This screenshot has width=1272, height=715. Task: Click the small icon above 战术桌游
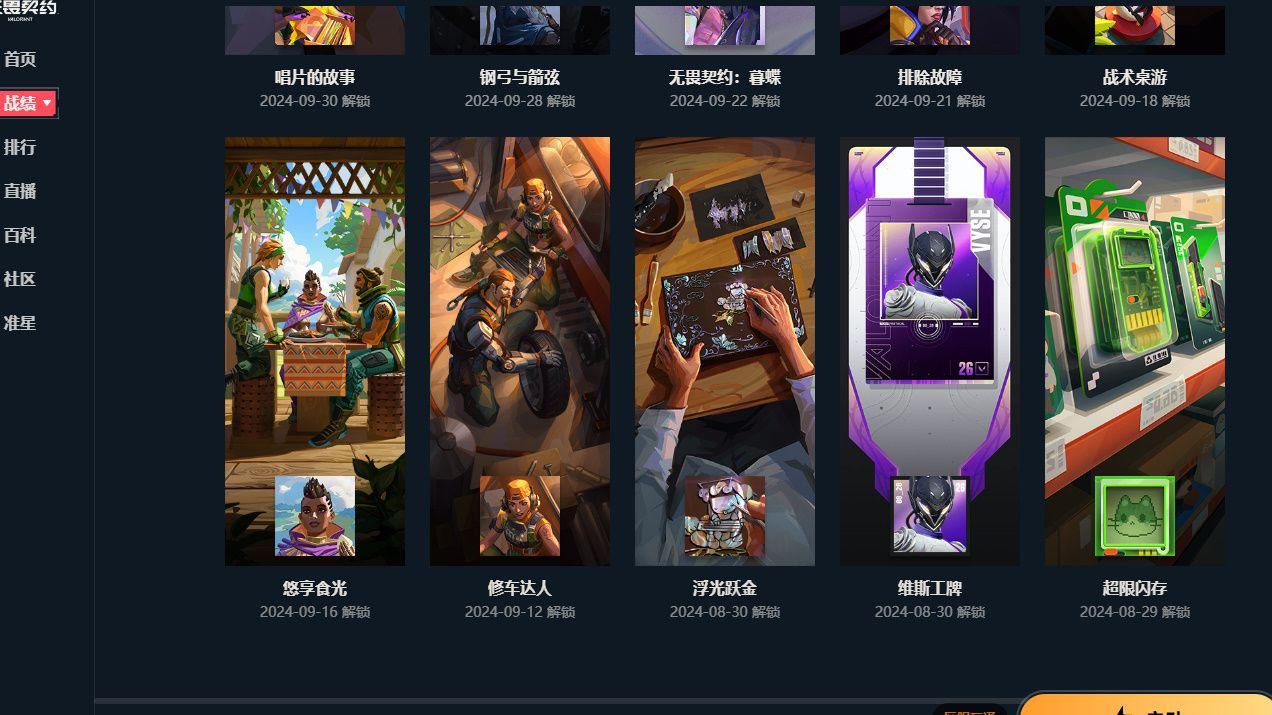click(1135, 25)
